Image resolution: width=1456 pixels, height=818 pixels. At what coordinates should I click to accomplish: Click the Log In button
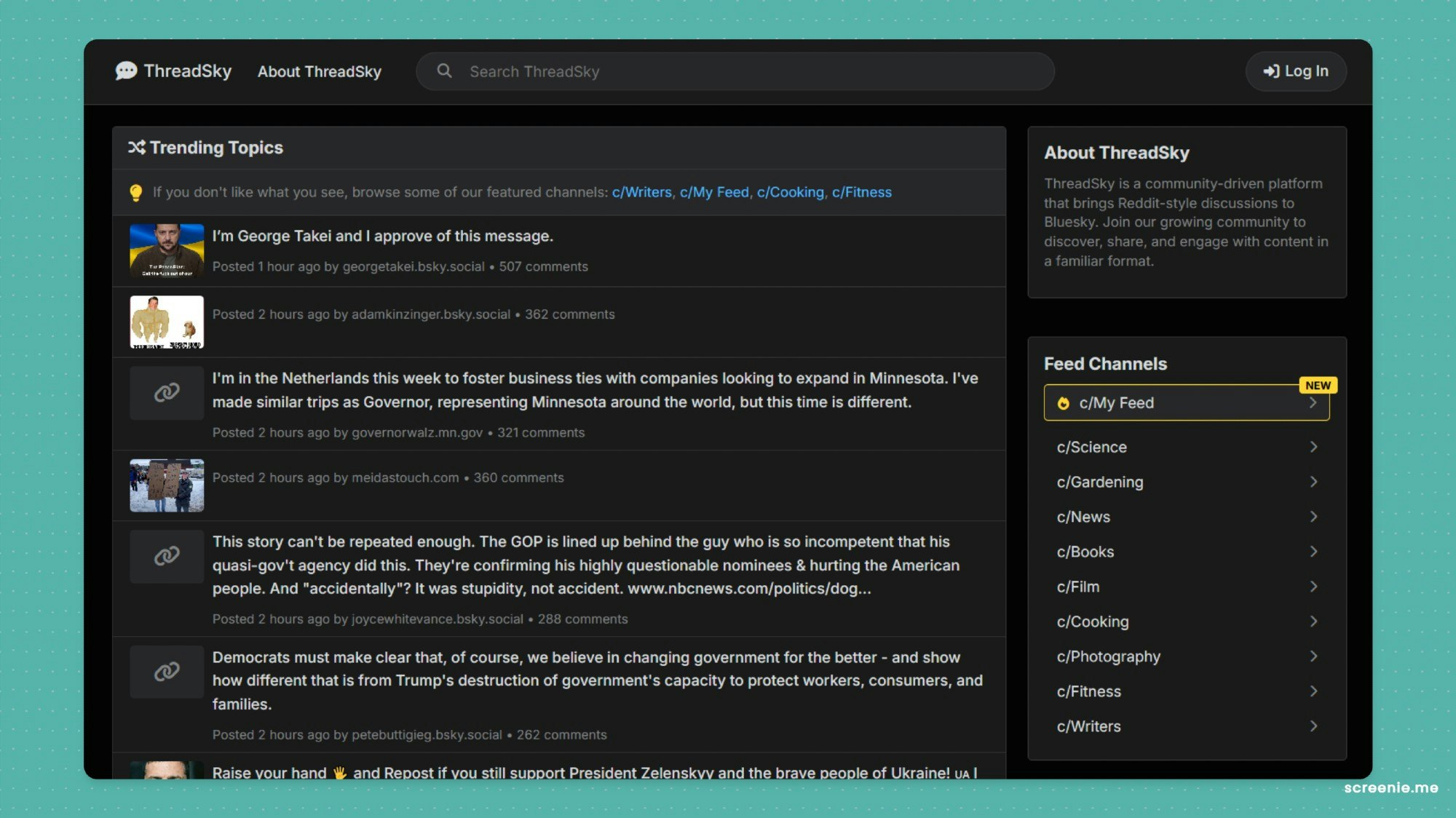[1296, 71]
